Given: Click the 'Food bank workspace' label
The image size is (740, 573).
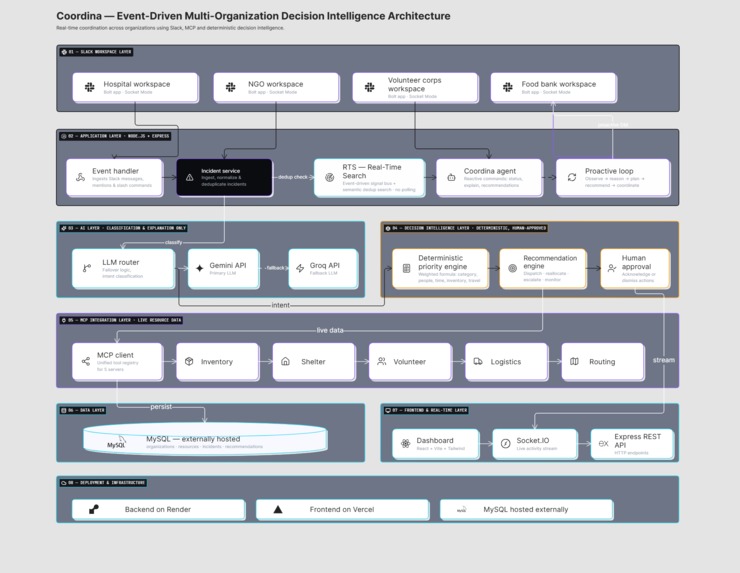Looking at the screenshot, I should click(x=559, y=84).
